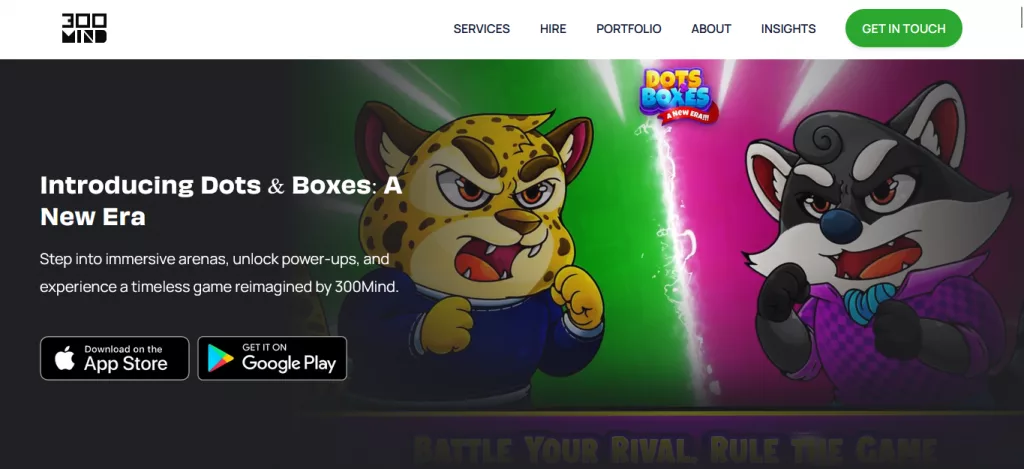The width and height of the screenshot is (1024, 469).
Task: Click Download on the App Store badge
Action: 114,358
